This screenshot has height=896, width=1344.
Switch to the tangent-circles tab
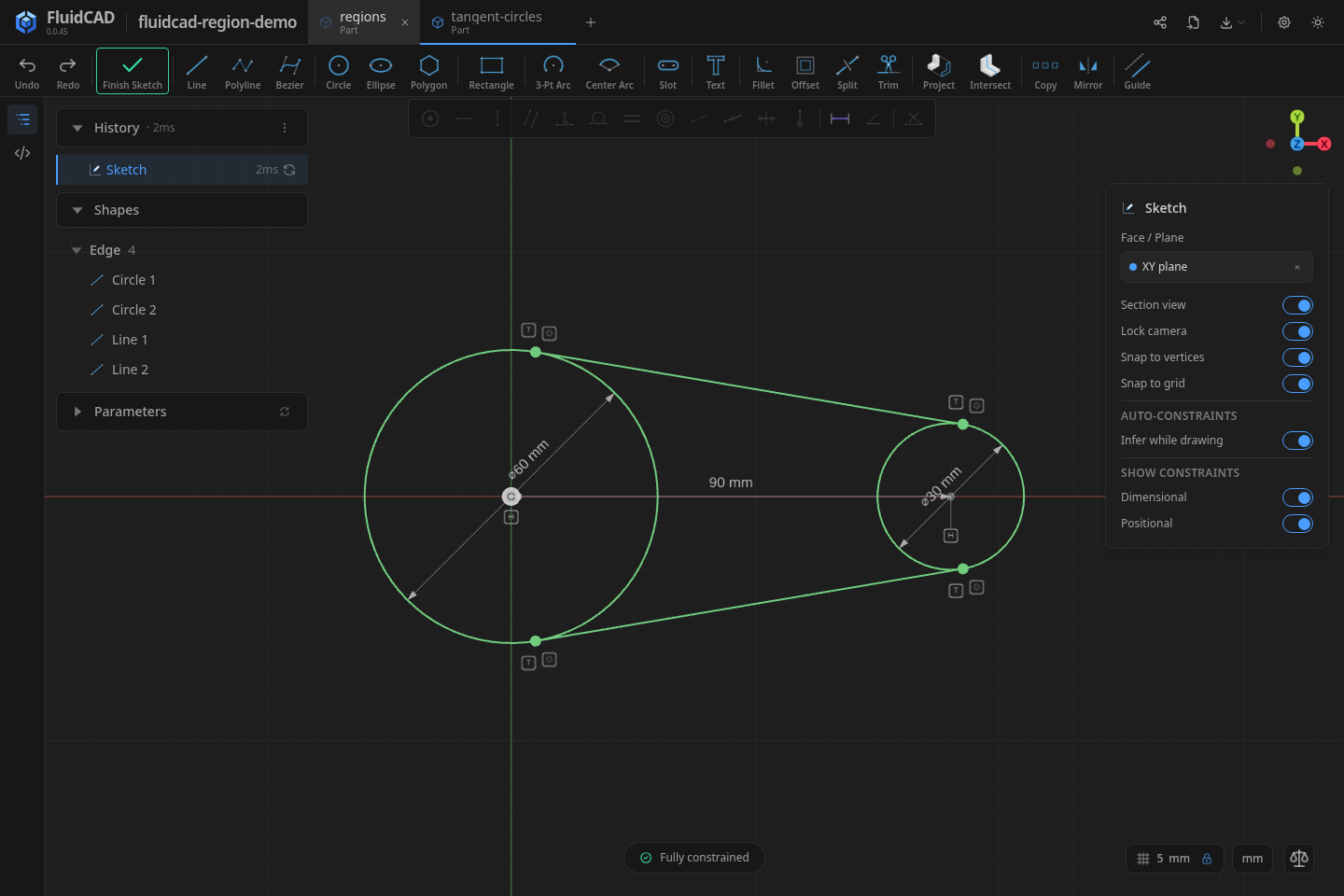(497, 22)
